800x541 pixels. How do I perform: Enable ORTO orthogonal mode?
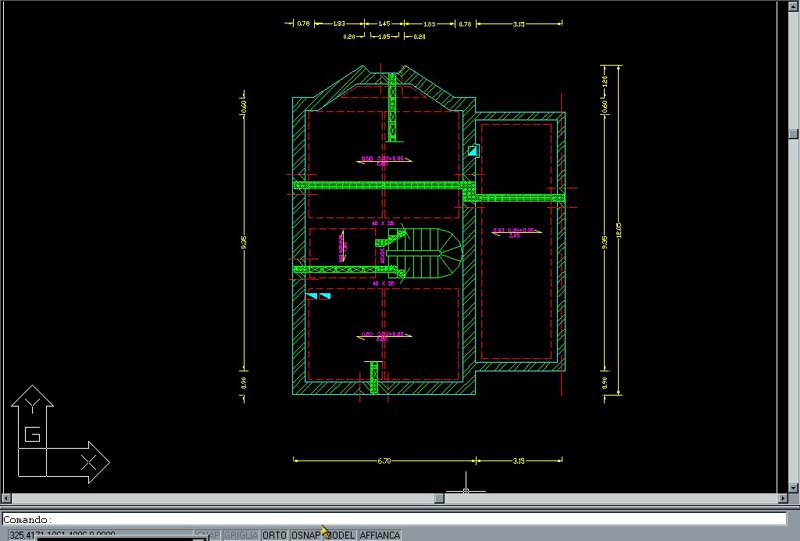274,535
